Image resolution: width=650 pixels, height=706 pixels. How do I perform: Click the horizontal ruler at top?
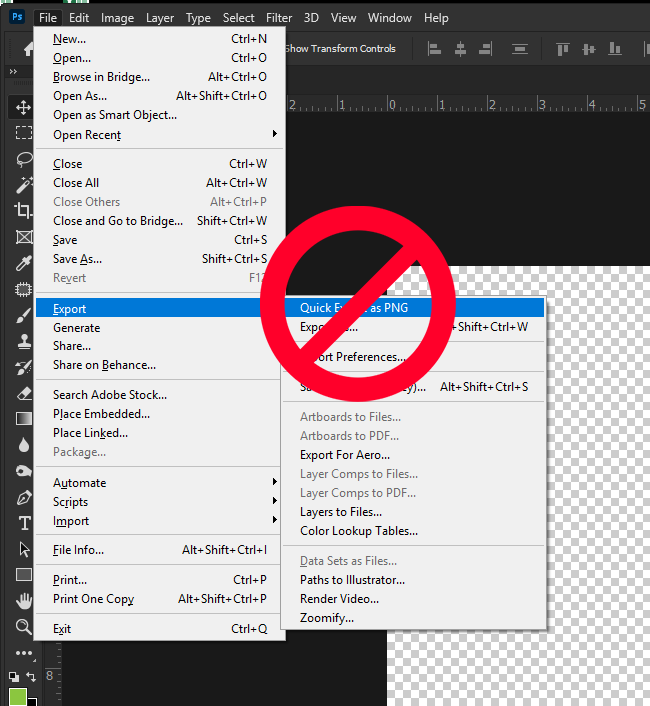point(468,104)
